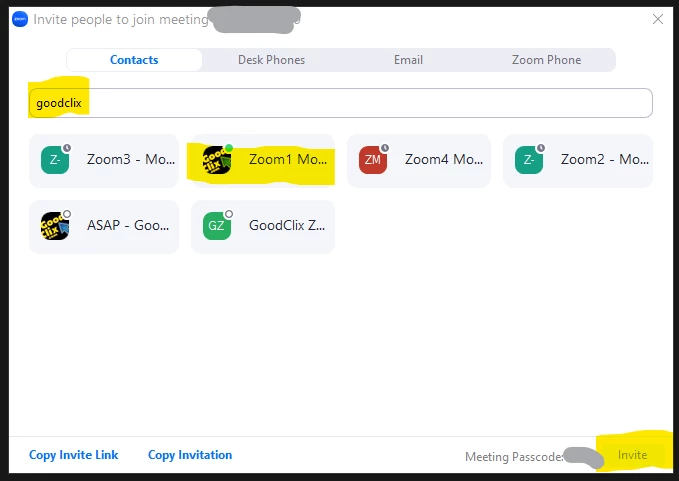Select the Email tab
The image size is (679, 481).
coord(408,60)
